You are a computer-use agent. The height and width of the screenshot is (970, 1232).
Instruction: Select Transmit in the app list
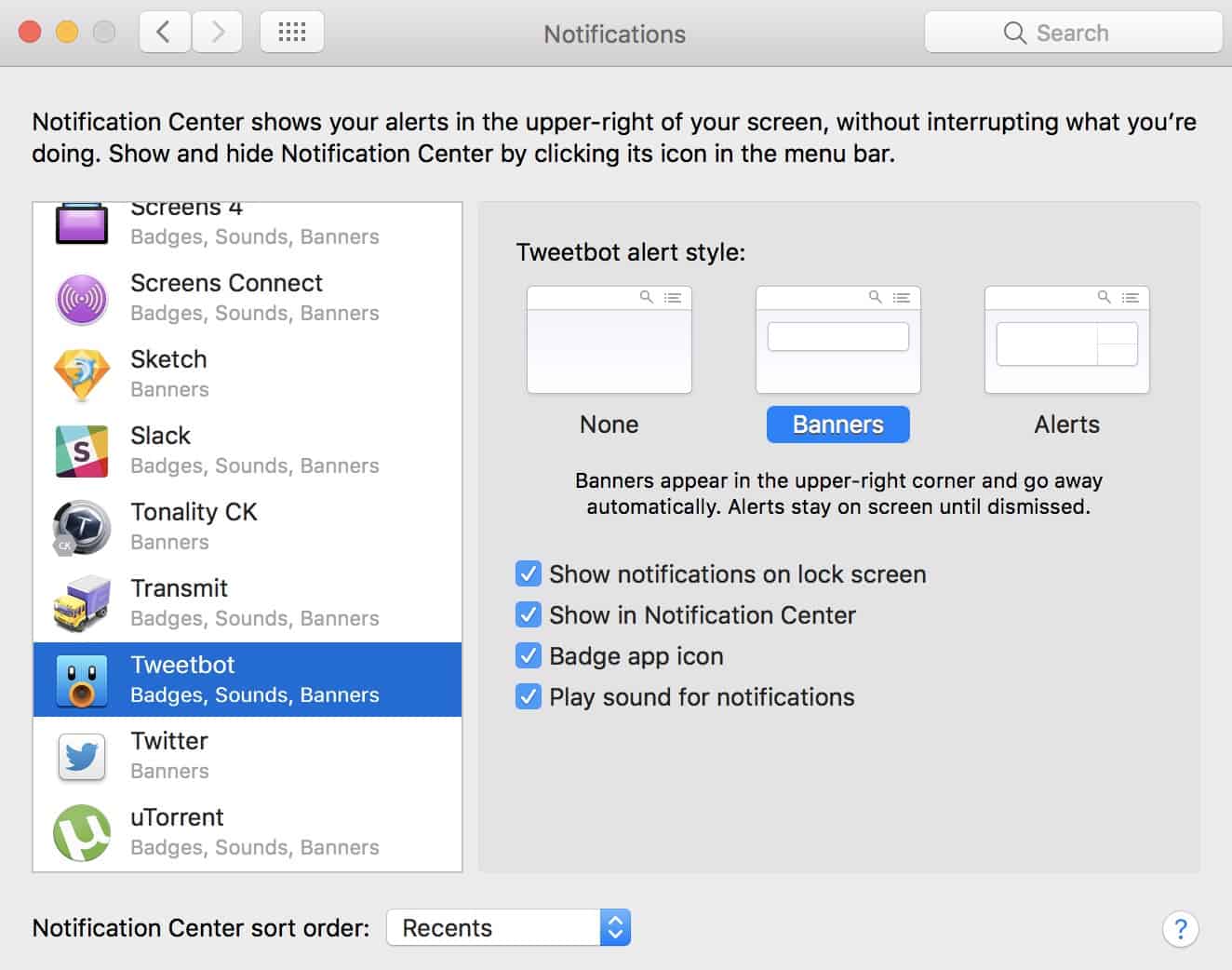click(x=248, y=604)
